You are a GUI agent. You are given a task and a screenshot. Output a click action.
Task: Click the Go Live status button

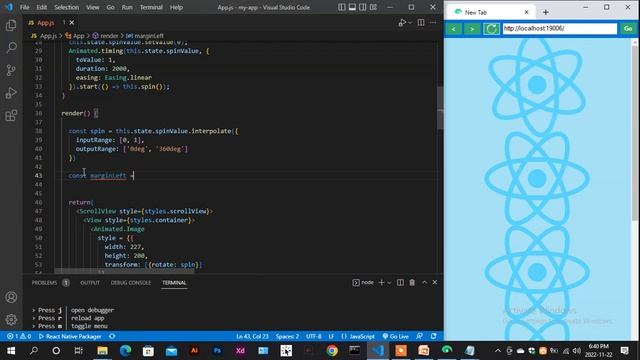pos(396,336)
